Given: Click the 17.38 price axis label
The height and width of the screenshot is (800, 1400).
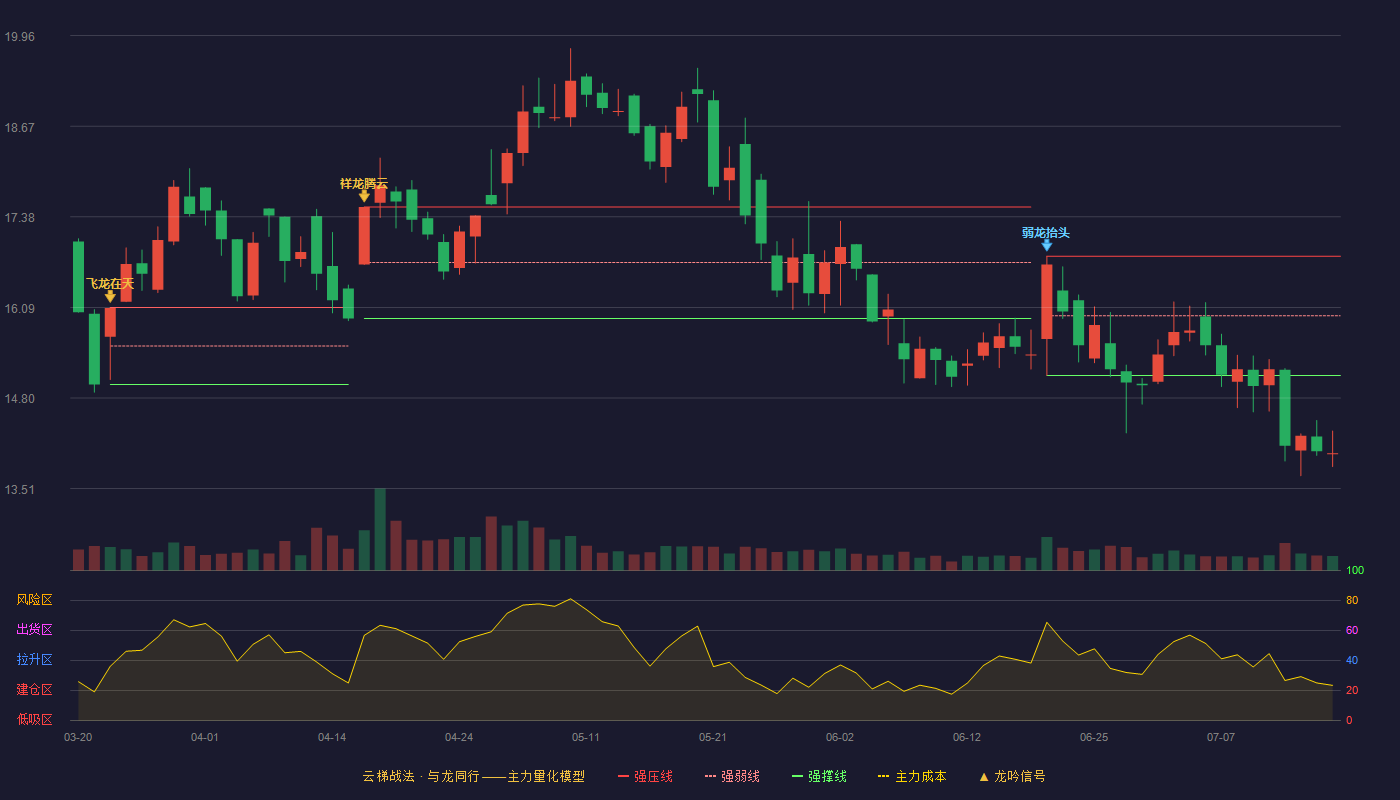Looking at the screenshot, I should 19,218.
